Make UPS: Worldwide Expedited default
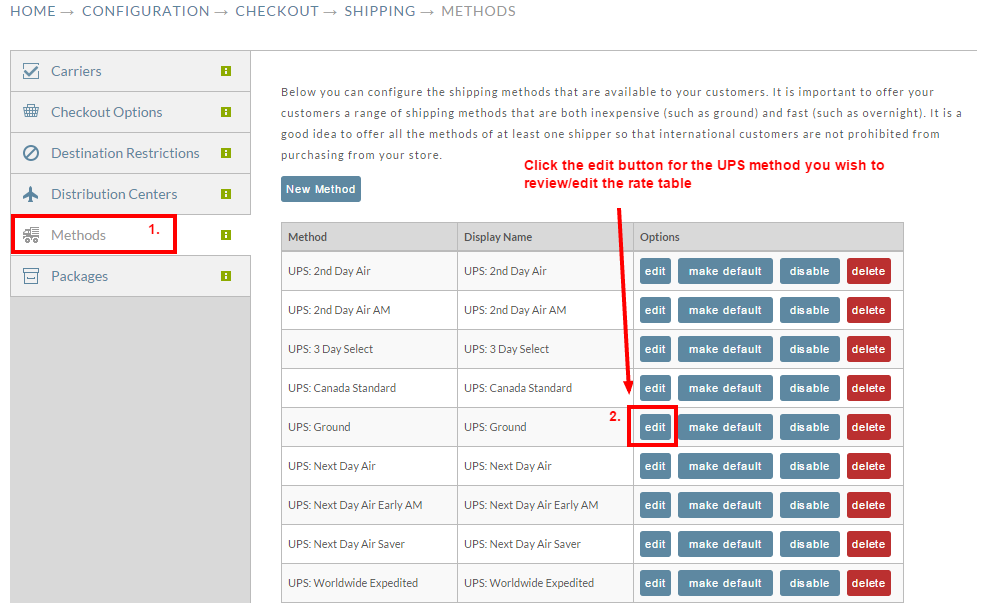Screen dimensions: 992x603 (725, 583)
